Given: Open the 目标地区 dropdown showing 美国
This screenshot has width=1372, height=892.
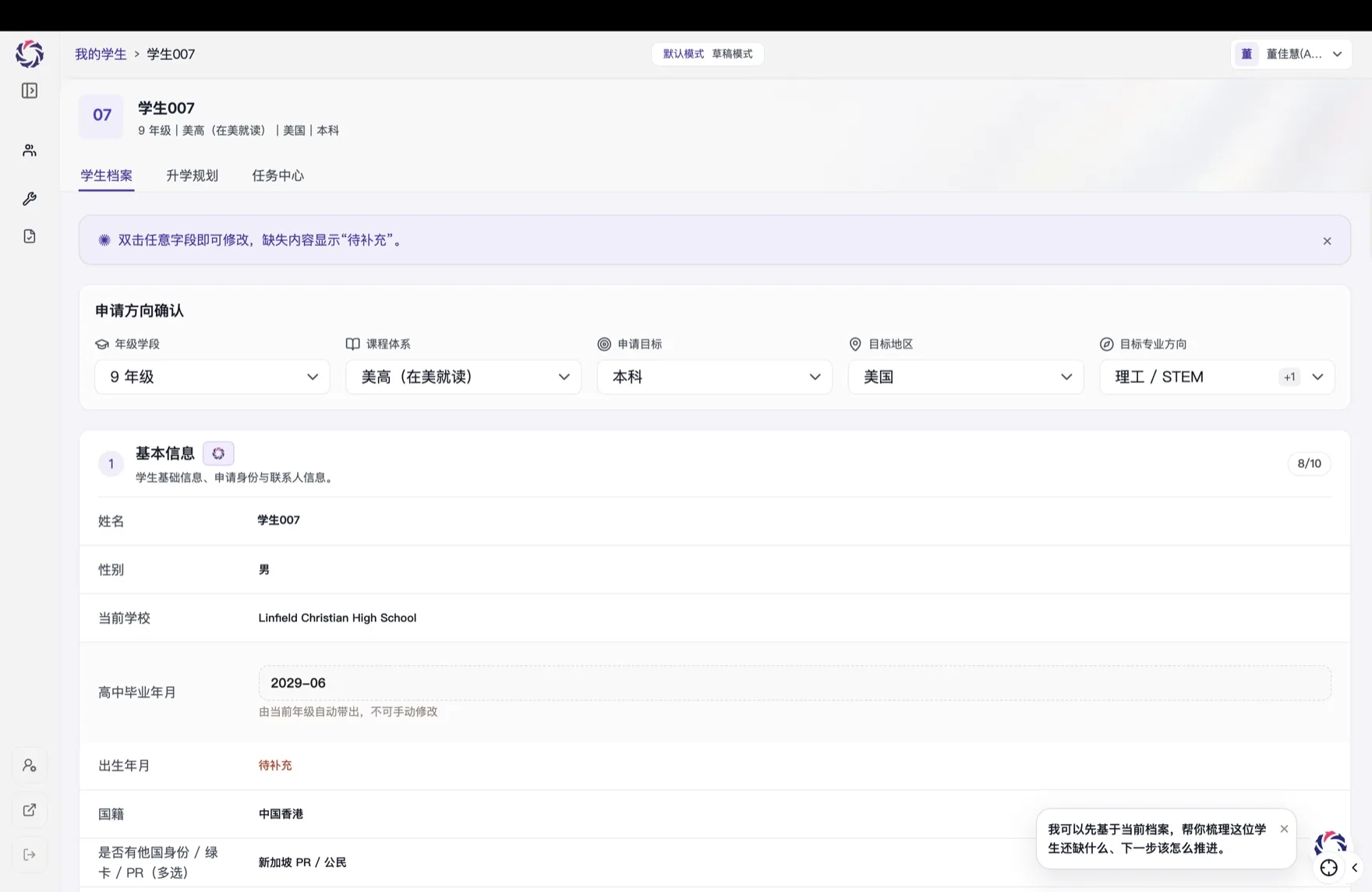Looking at the screenshot, I should tap(966, 377).
